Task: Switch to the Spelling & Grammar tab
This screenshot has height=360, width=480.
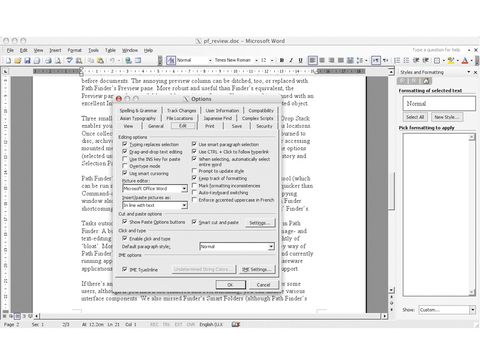Action: [138, 110]
